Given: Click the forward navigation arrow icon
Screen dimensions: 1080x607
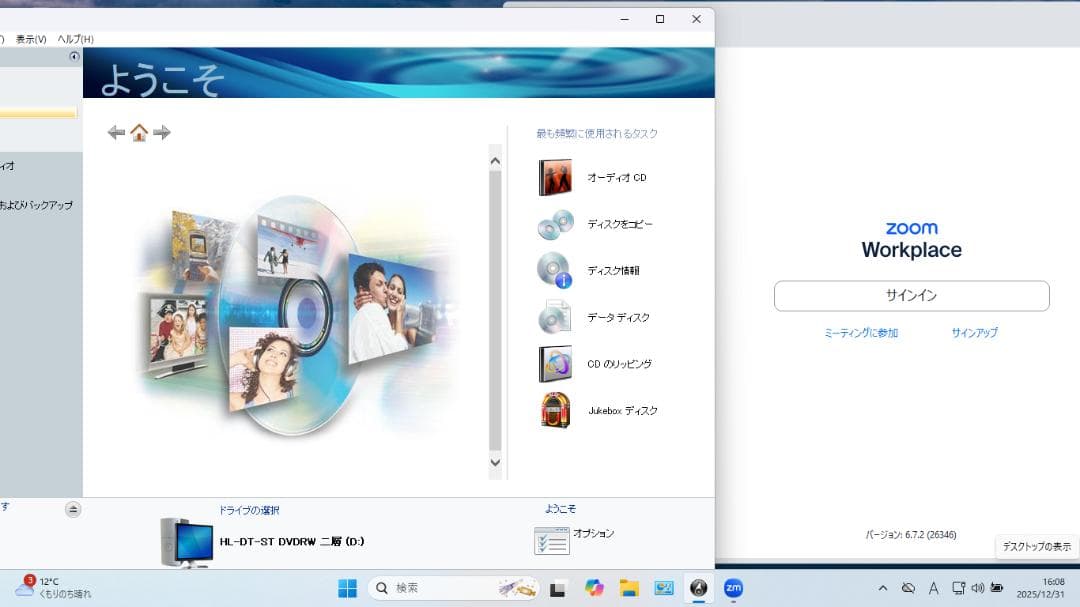Looking at the screenshot, I should (x=163, y=132).
